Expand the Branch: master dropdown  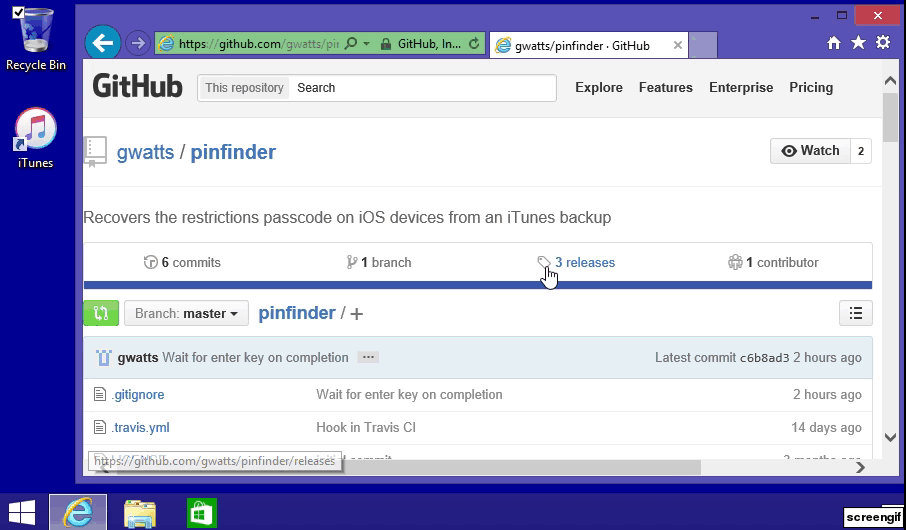coord(186,313)
